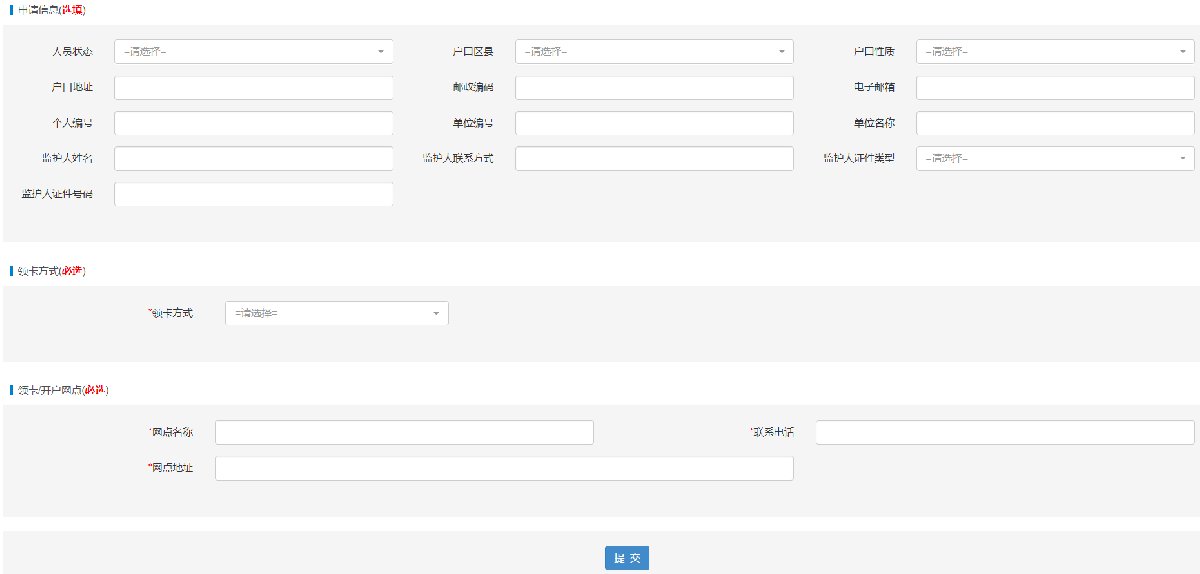Click the 户口地址 input field

coord(254,87)
